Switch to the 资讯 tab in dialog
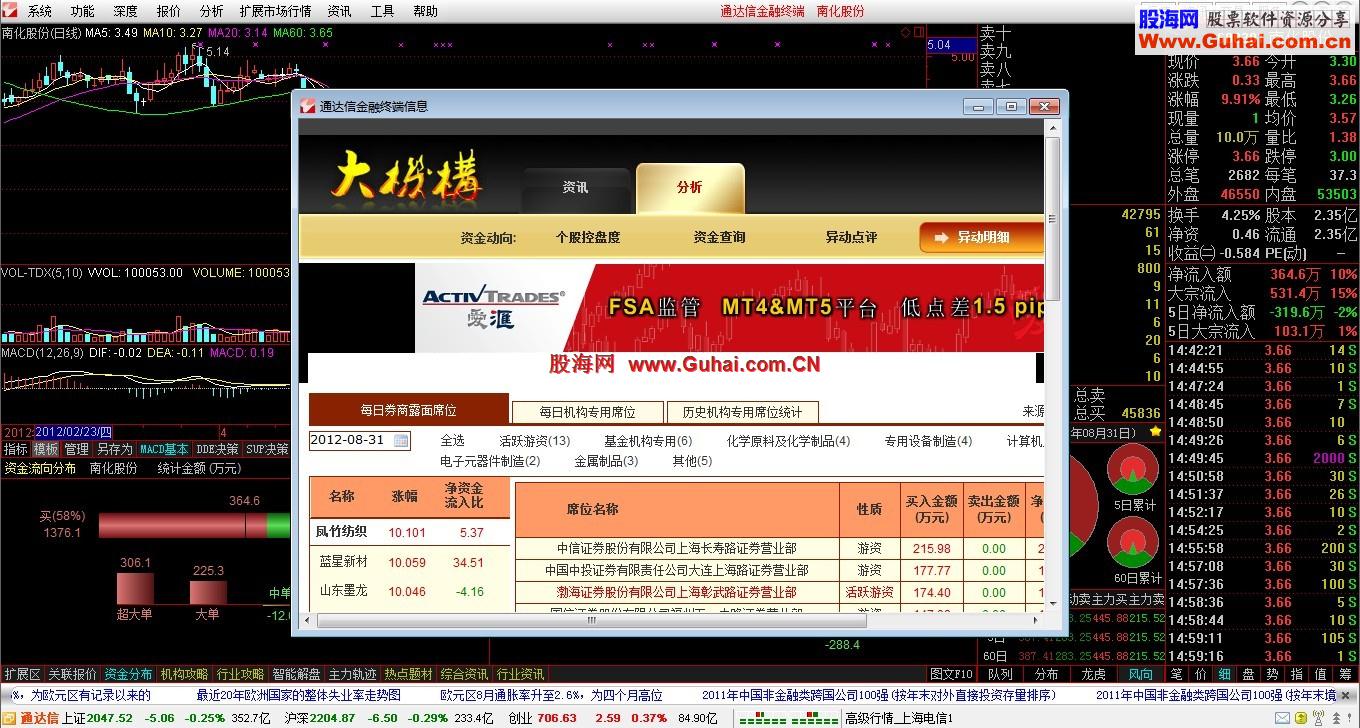The image size is (1360, 728). pyautogui.click(x=575, y=187)
